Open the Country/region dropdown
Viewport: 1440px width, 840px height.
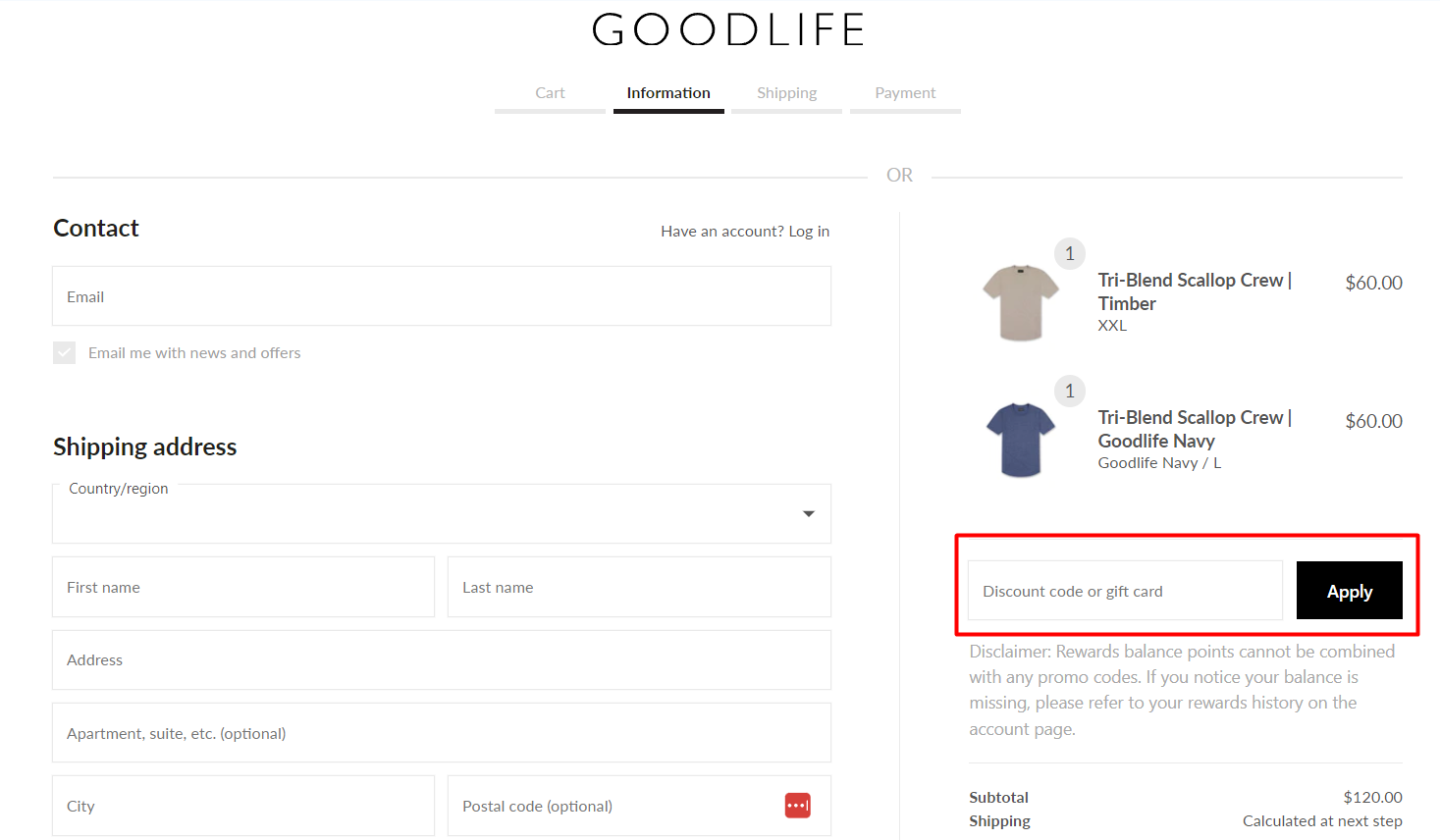click(442, 513)
